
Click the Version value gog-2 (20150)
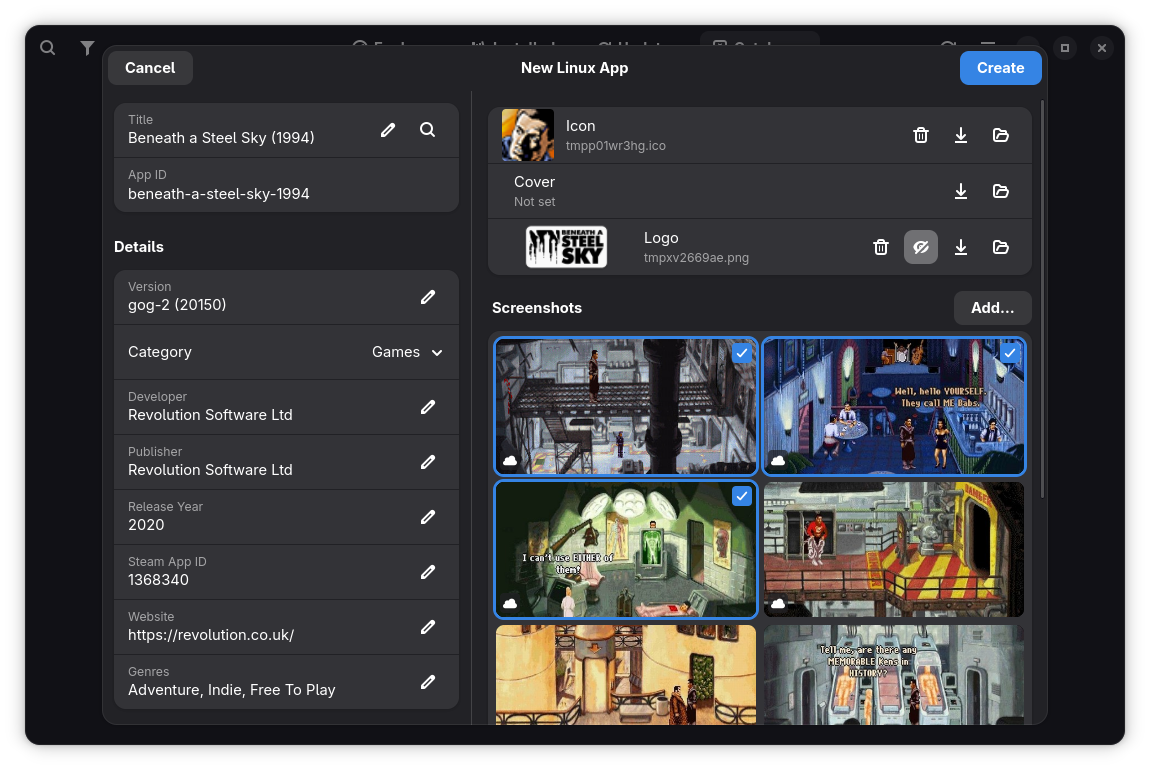(x=177, y=305)
